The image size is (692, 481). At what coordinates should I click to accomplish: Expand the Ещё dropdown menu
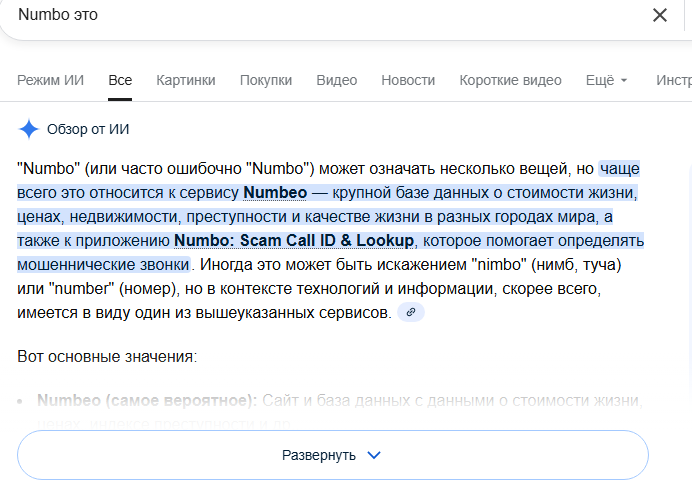606,81
